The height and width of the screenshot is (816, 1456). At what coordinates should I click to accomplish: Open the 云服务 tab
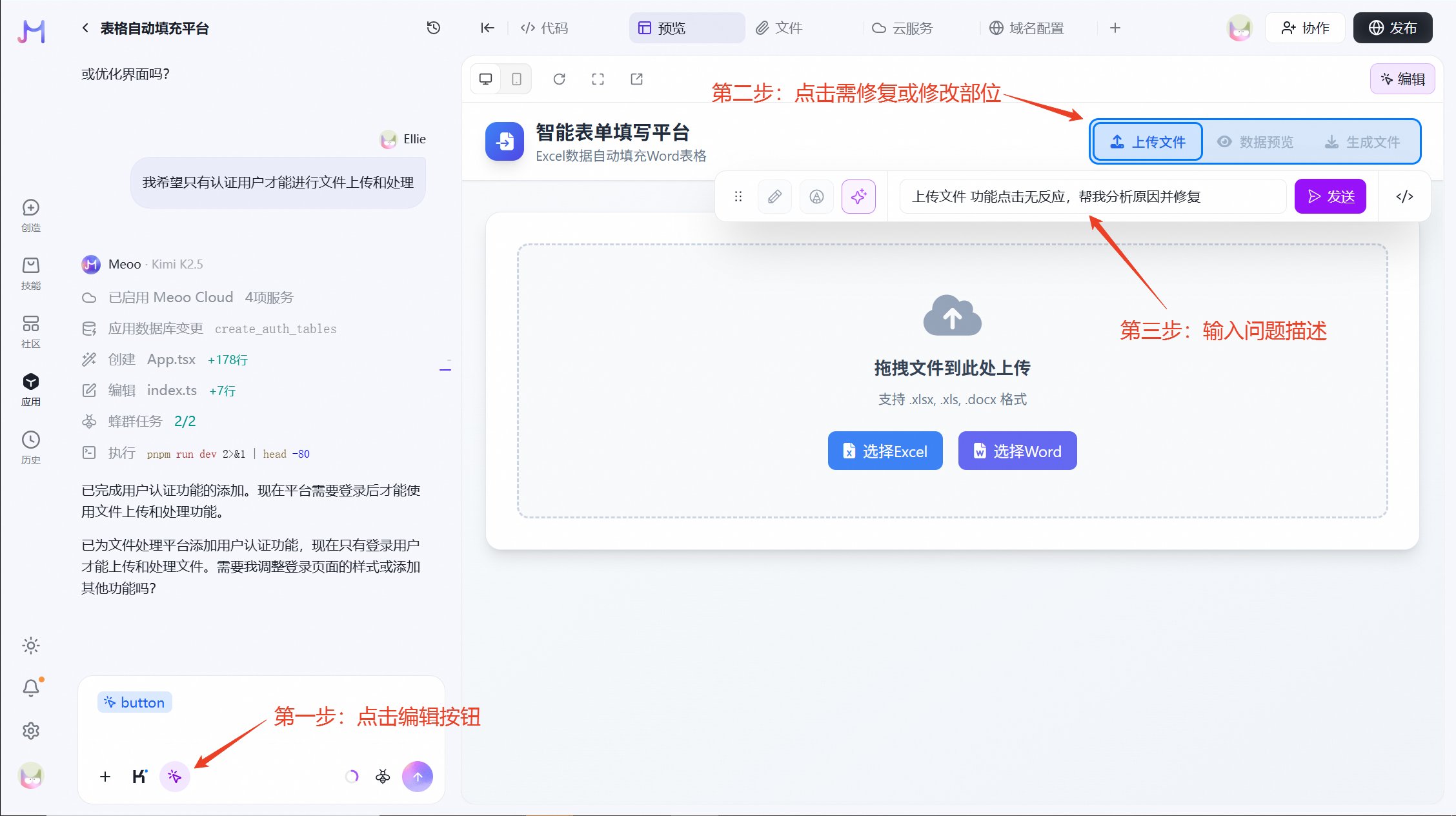[902, 28]
